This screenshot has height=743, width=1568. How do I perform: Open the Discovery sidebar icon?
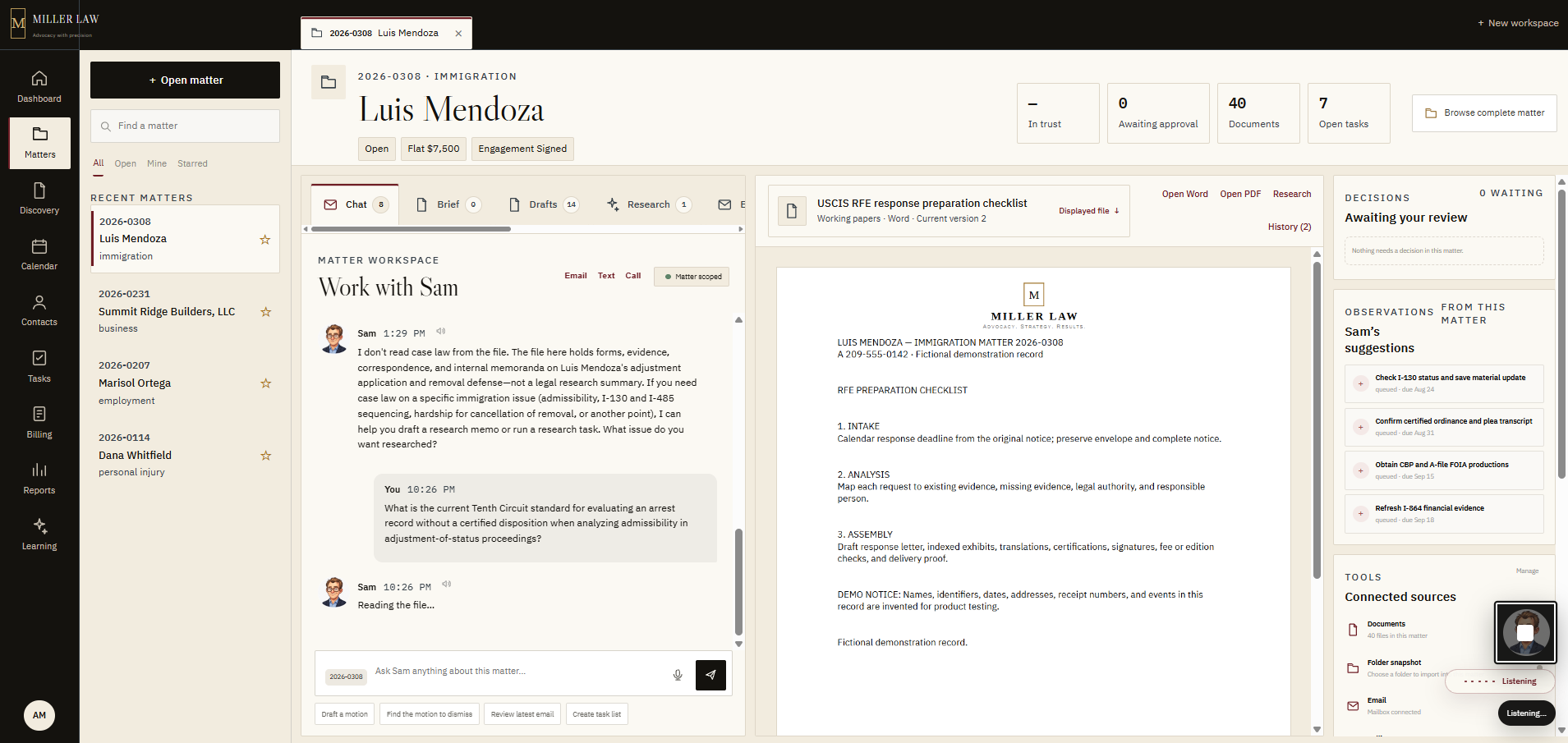[x=39, y=190]
